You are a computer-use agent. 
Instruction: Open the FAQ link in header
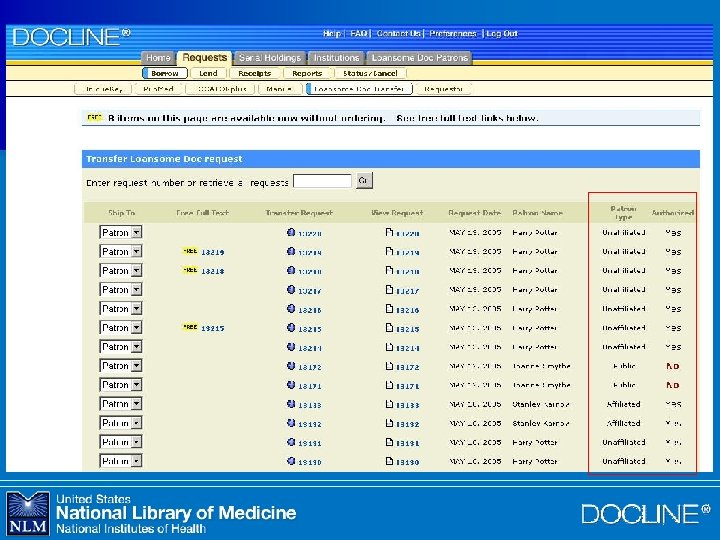[x=359, y=34]
